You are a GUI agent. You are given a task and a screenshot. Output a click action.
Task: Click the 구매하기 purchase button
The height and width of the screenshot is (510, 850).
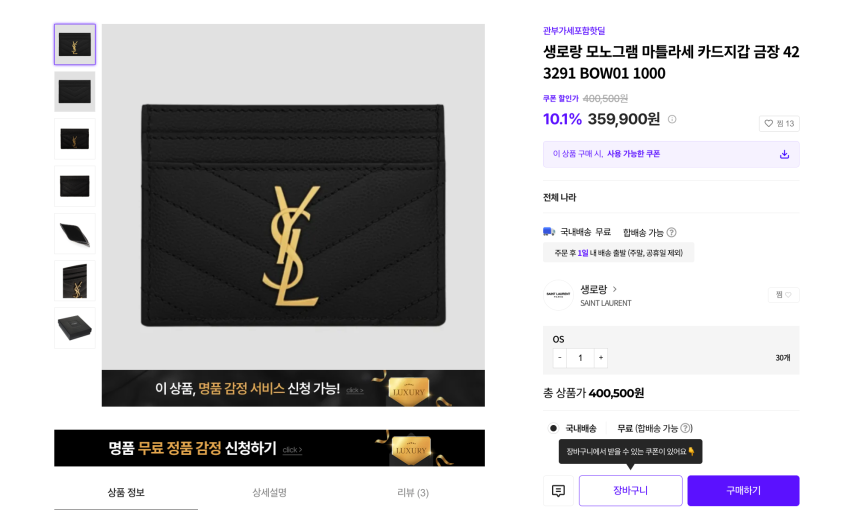743,490
